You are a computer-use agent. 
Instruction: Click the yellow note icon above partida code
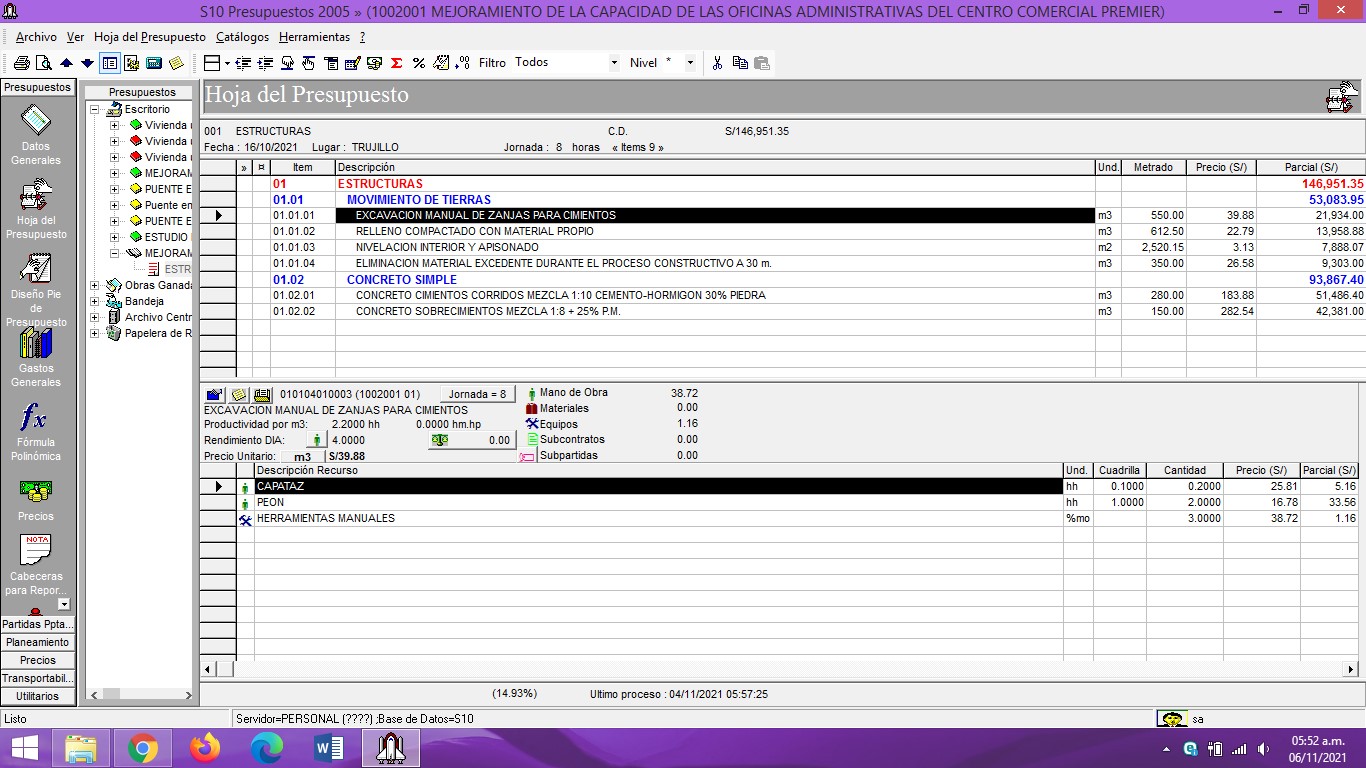click(239, 395)
